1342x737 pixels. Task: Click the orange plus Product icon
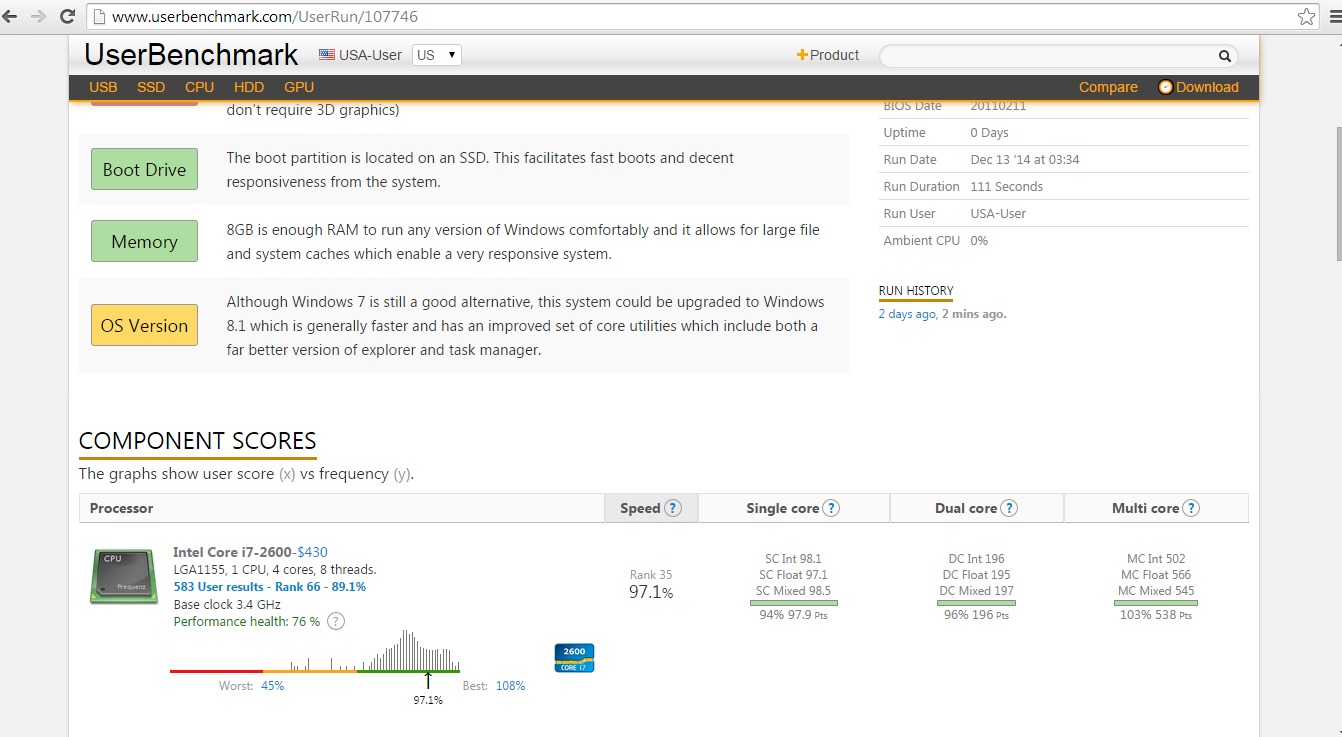tap(802, 55)
